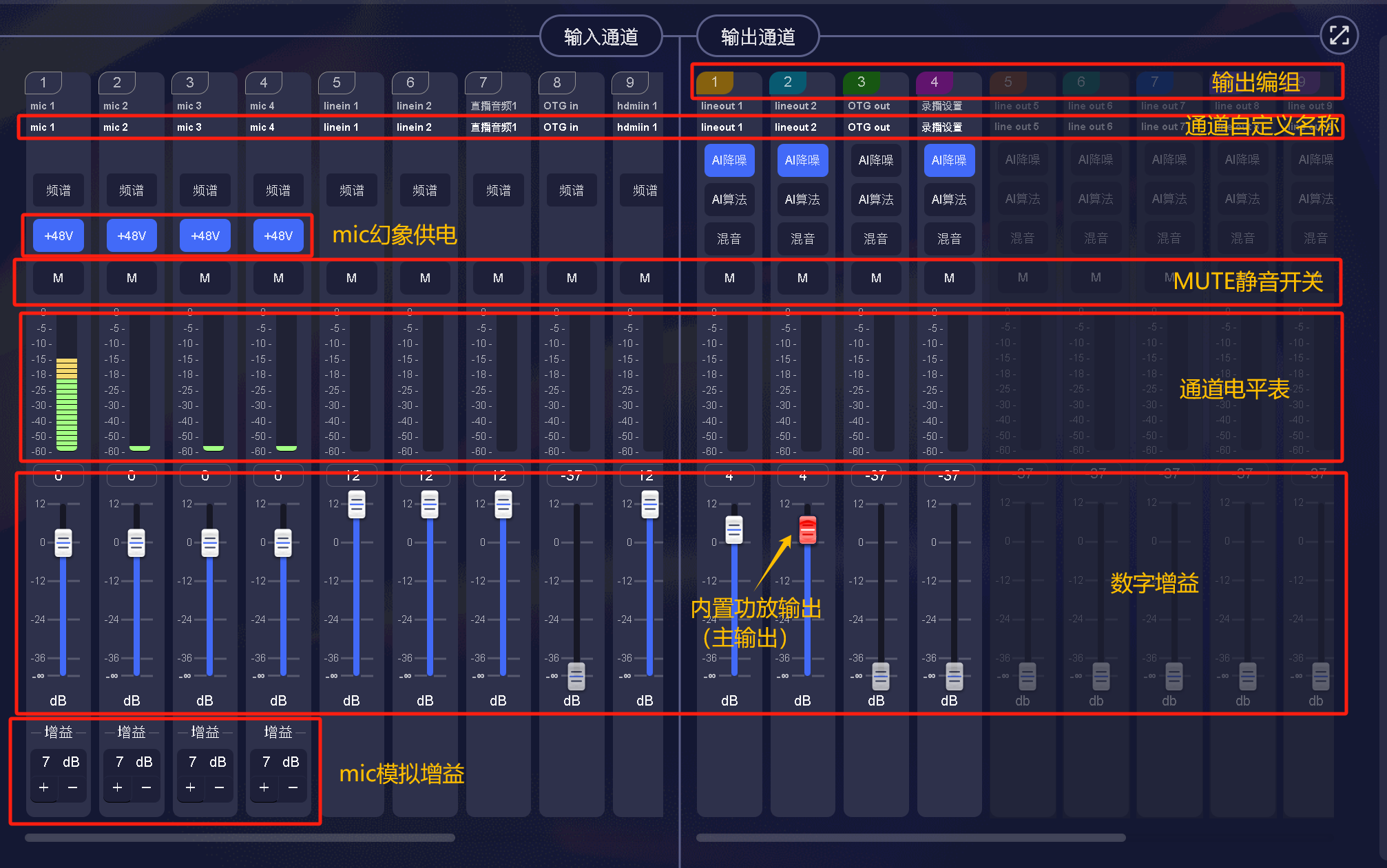
Task: Click the mic 1 custom name field
Action: [x=43, y=127]
